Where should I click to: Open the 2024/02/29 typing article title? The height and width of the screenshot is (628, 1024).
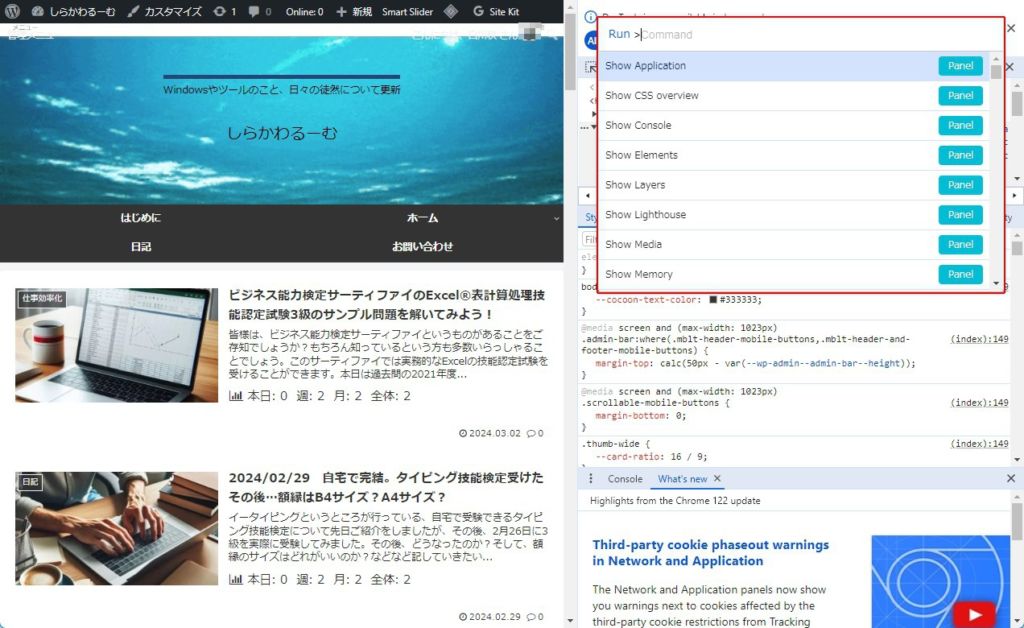[386, 487]
